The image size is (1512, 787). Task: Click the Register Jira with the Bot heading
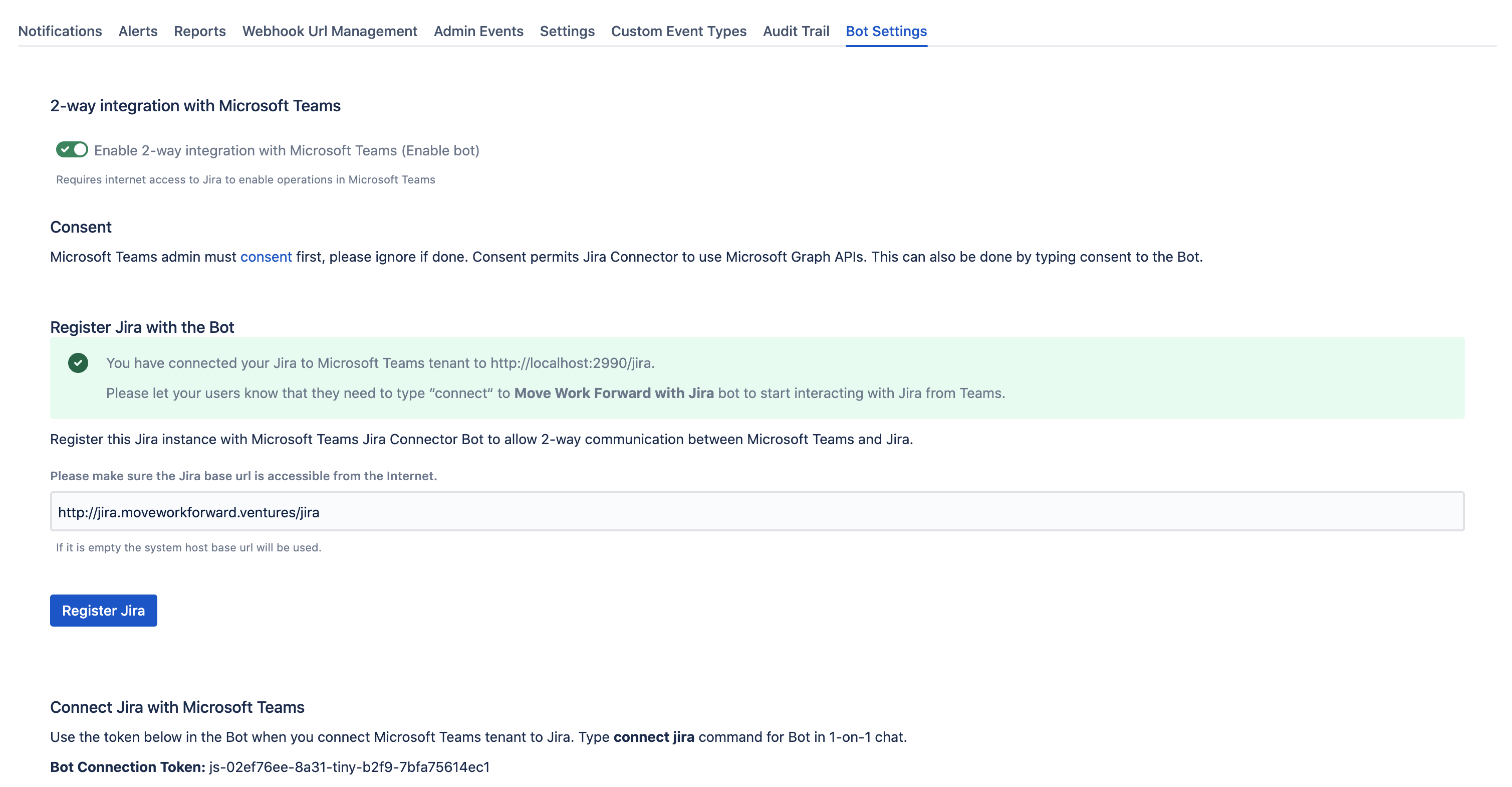(142, 327)
